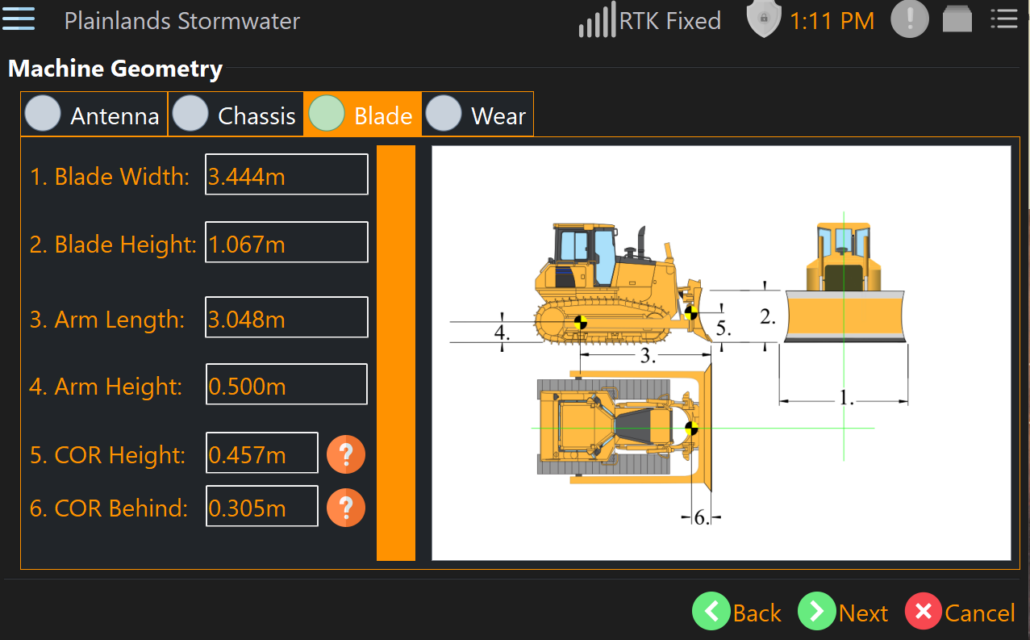
Task: Edit the Blade Height value field
Action: pos(286,243)
